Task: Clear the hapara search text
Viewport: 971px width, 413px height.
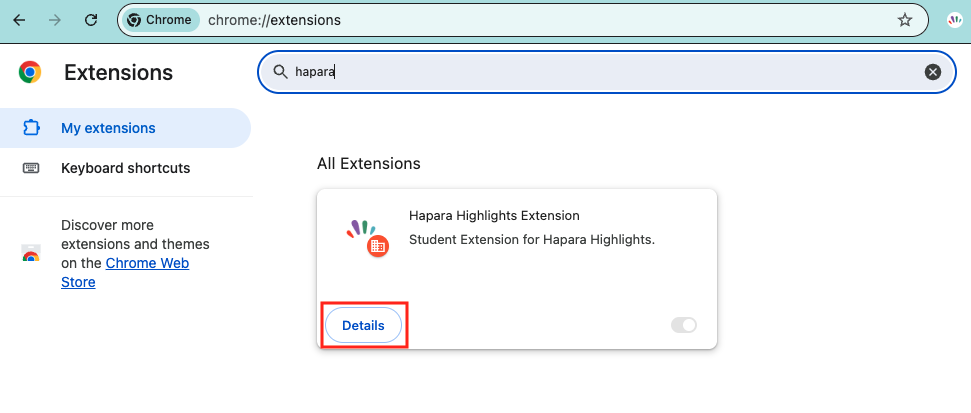Action: (933, 72)
